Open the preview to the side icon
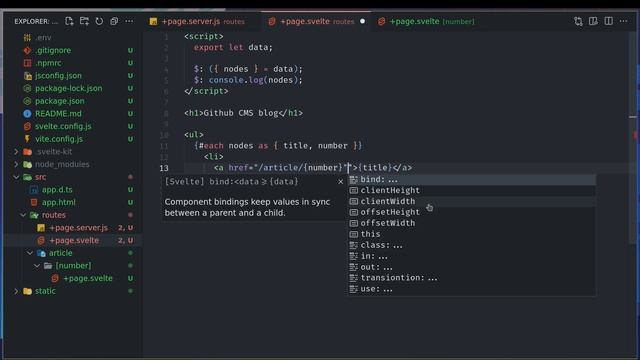The image size is (640, 360). (593, 21)
